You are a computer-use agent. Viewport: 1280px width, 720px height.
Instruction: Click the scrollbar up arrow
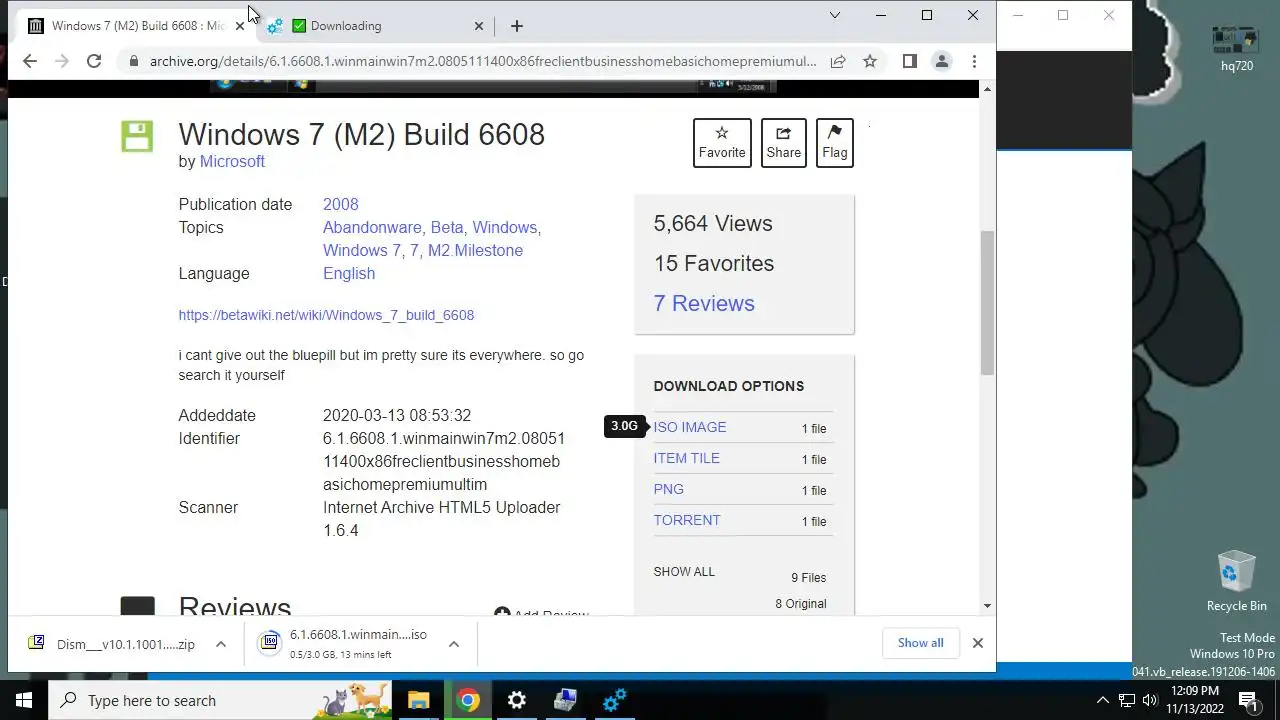click(987, 90)
